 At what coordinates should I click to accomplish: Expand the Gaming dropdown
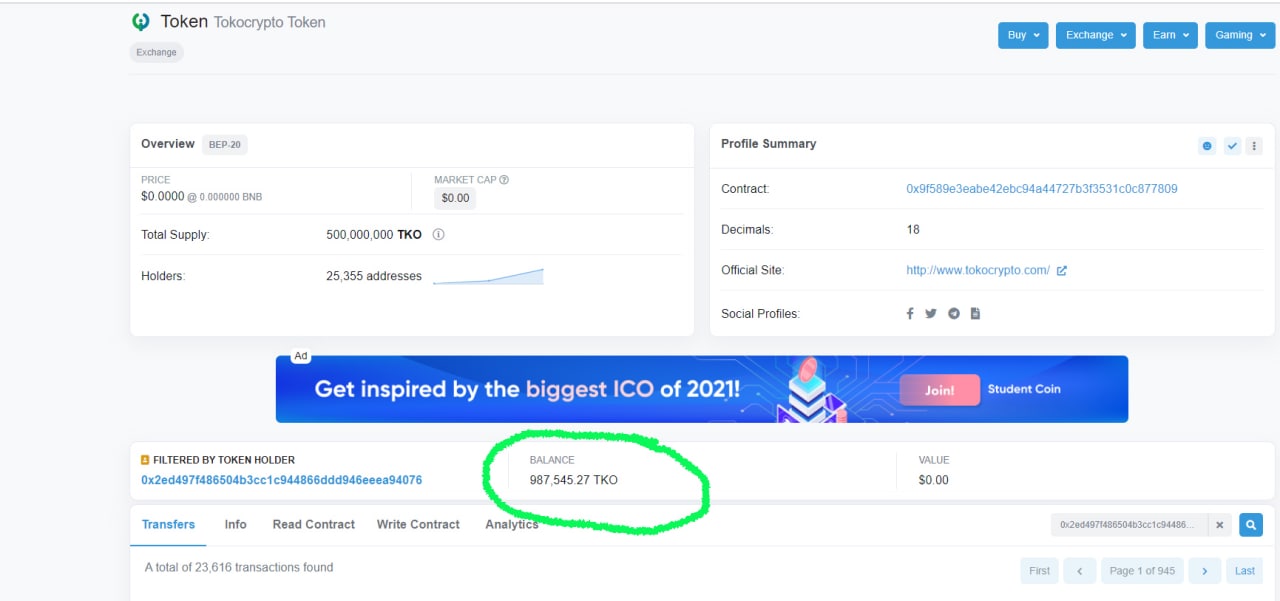(1240, 35)
